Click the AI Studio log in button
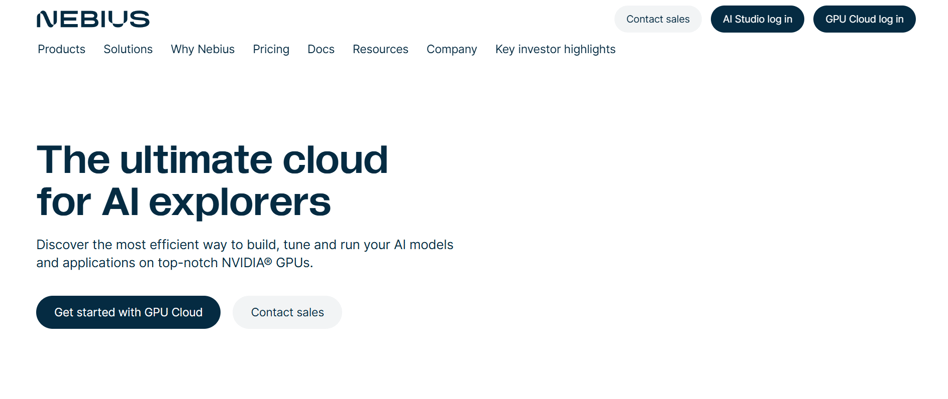This screenshot has height=399, width=948. click(758, 19)
